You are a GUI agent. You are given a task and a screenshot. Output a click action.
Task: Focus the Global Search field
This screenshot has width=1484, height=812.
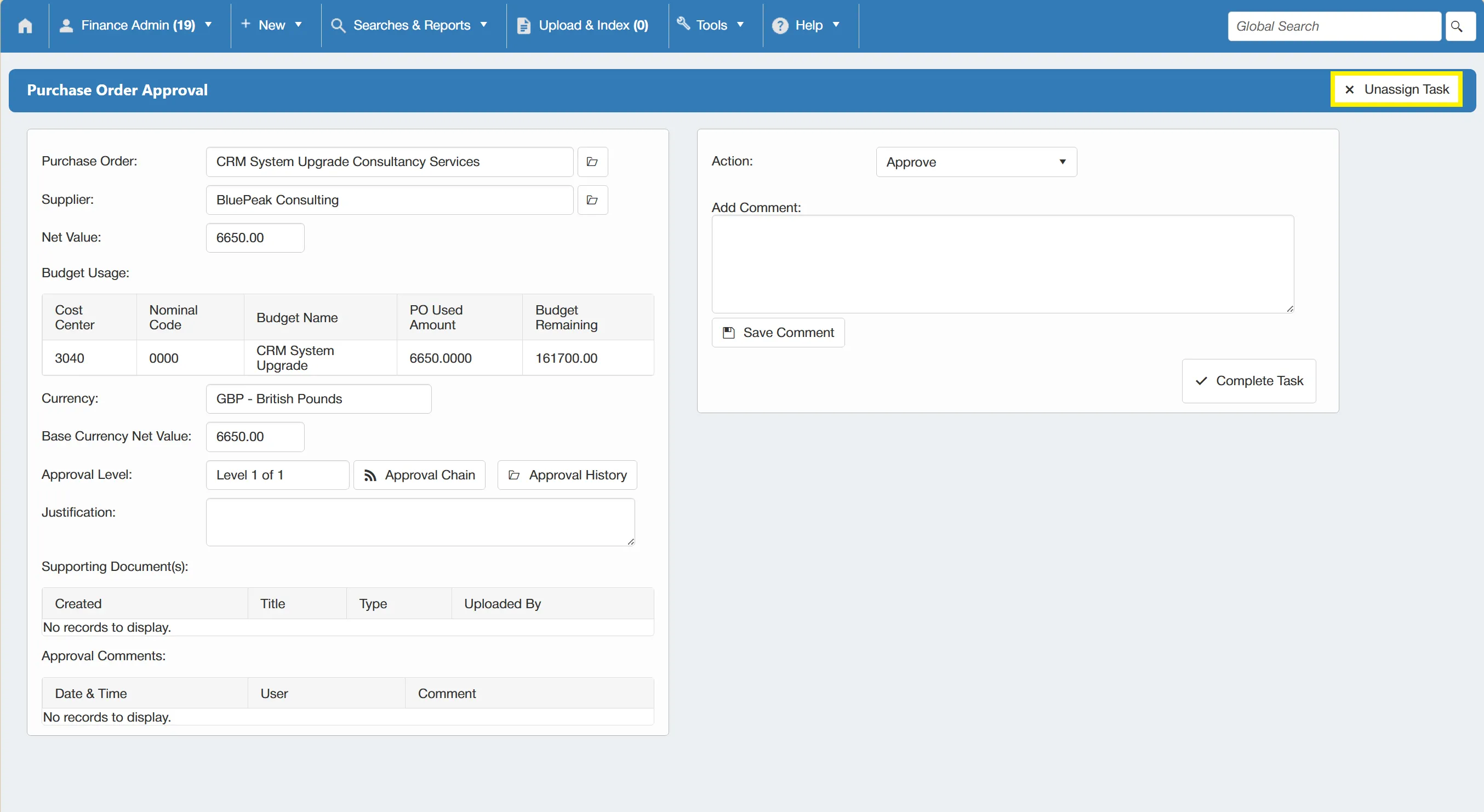1334,26
